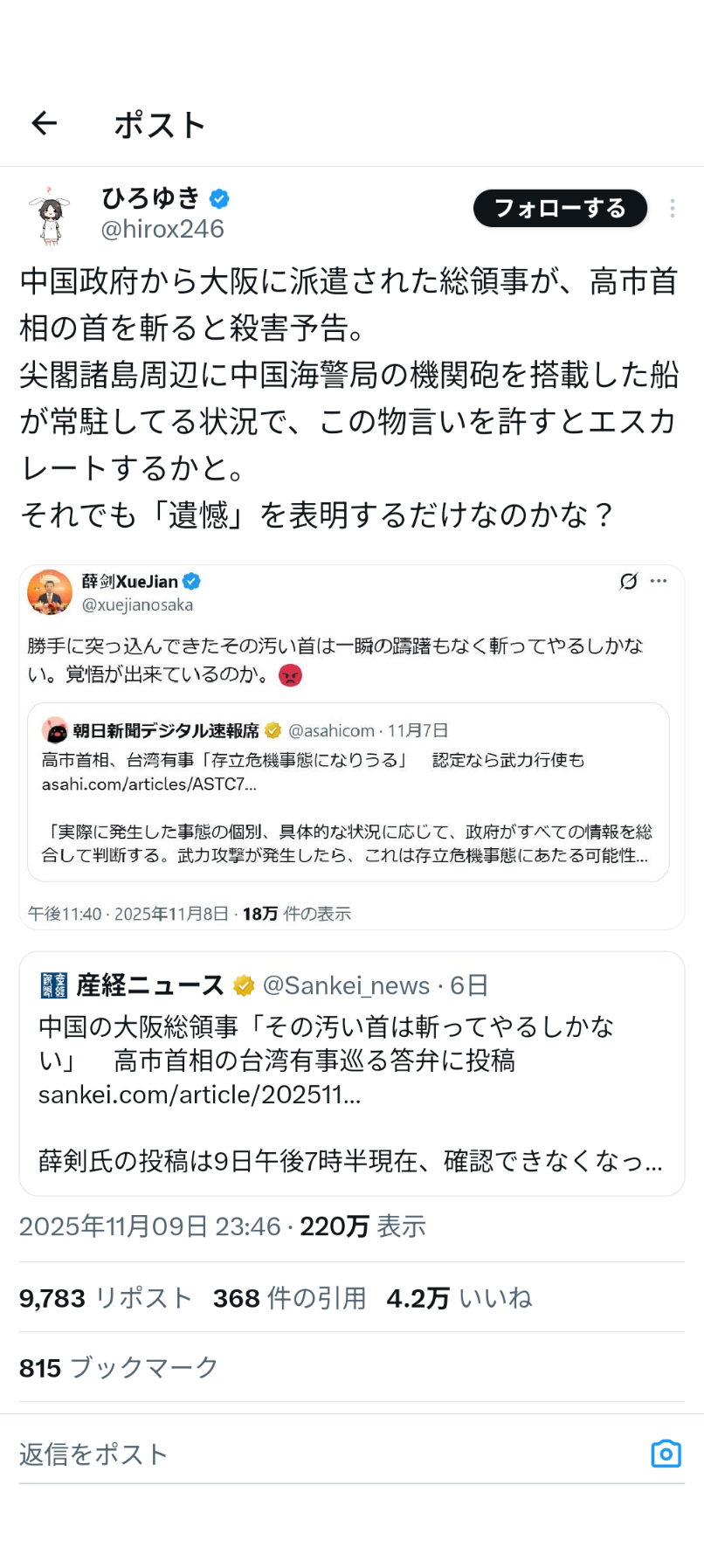The height and width of the screenshot is (1568, 704).
Task: Tap ひろゆき's blue verified badge
Action: pos(219,199)
